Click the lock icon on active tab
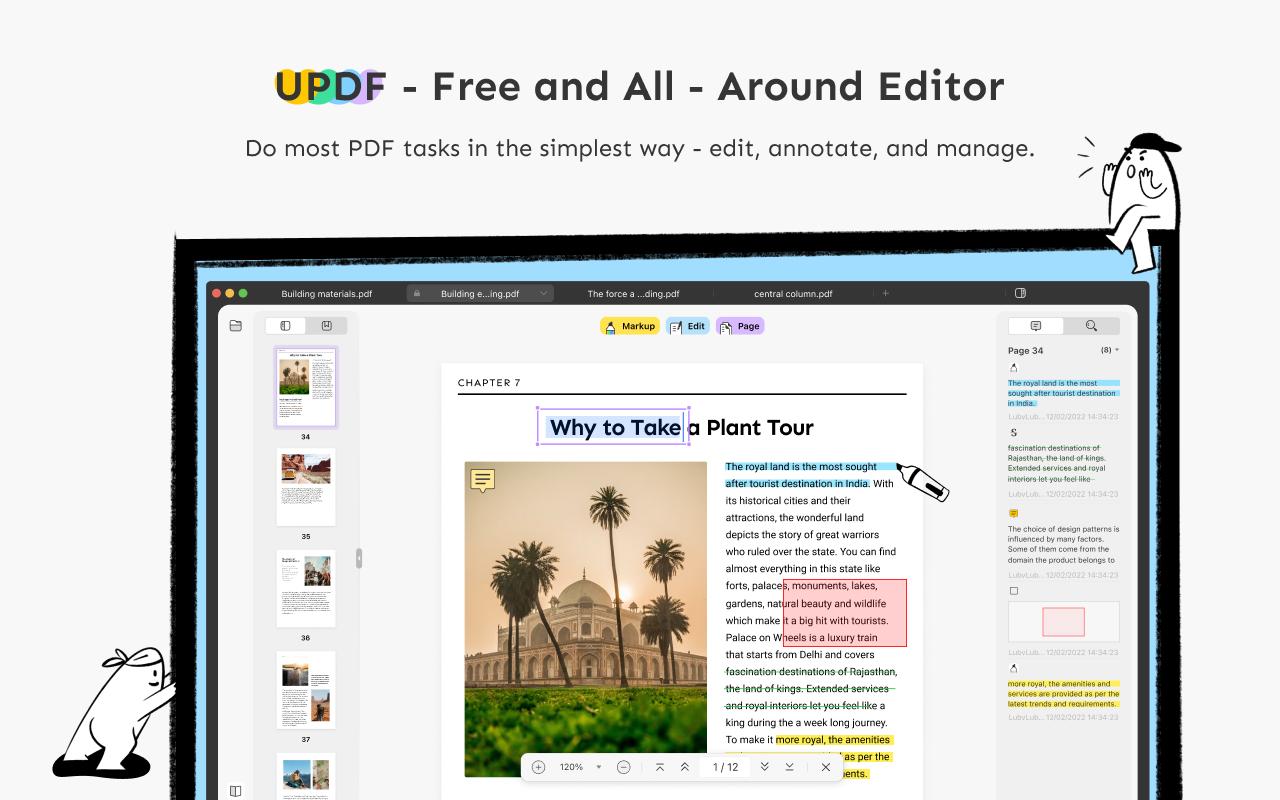The height and width of the screenshot is (800, 1280). [417, 294]
